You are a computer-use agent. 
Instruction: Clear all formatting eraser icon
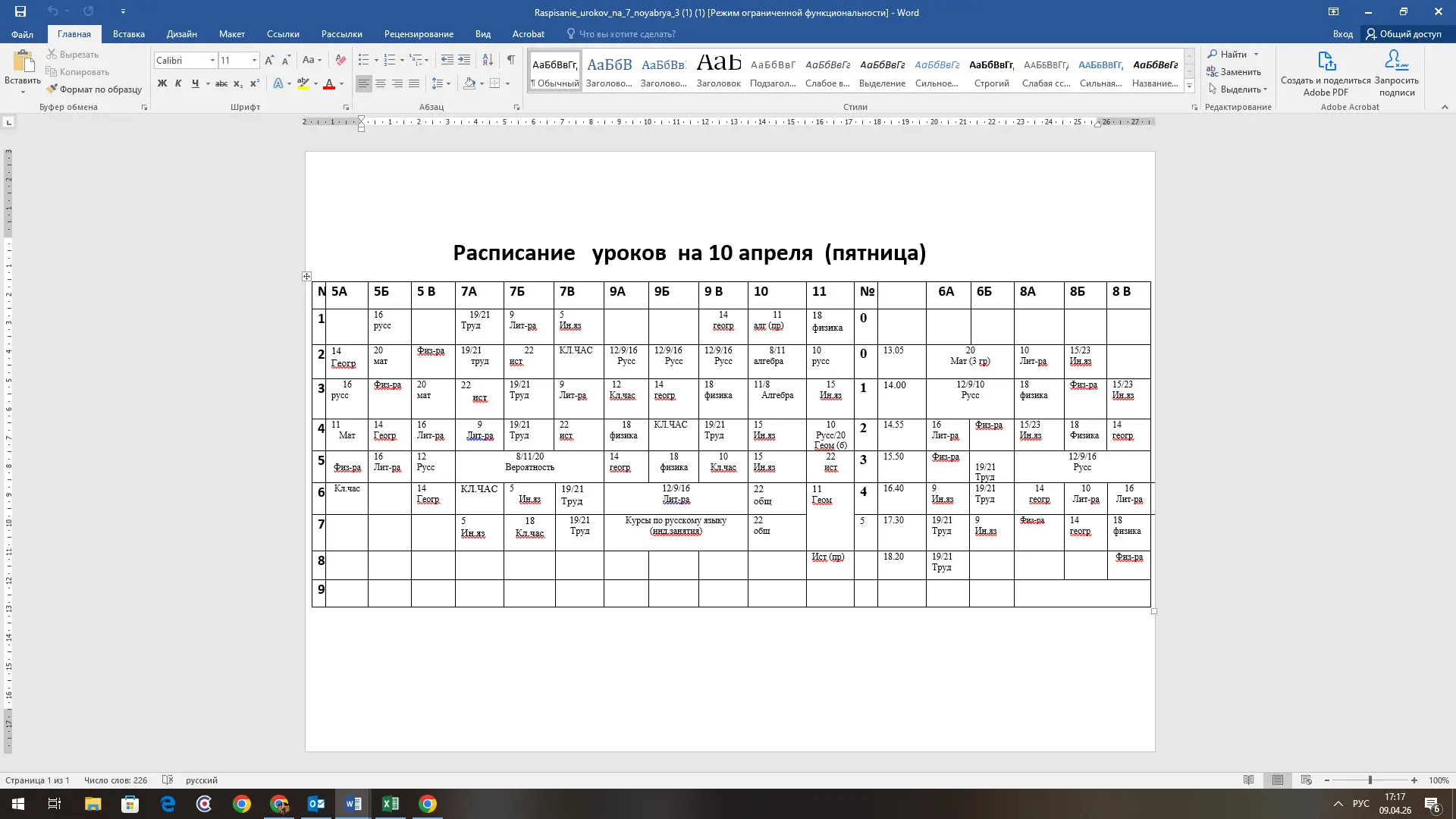340,61
